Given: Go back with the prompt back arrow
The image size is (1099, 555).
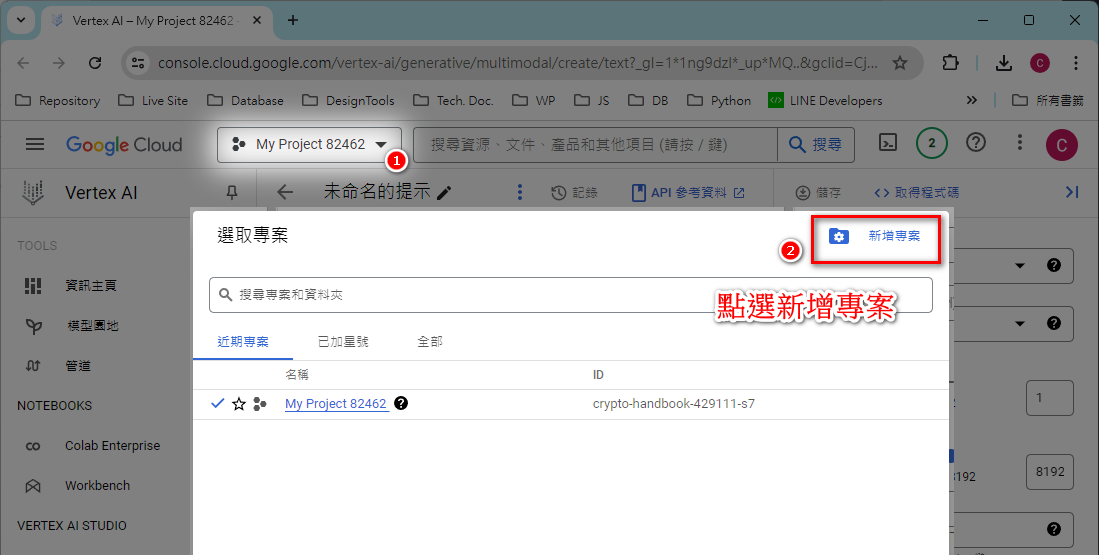Looking at the screenshot, I should point(285,192).
